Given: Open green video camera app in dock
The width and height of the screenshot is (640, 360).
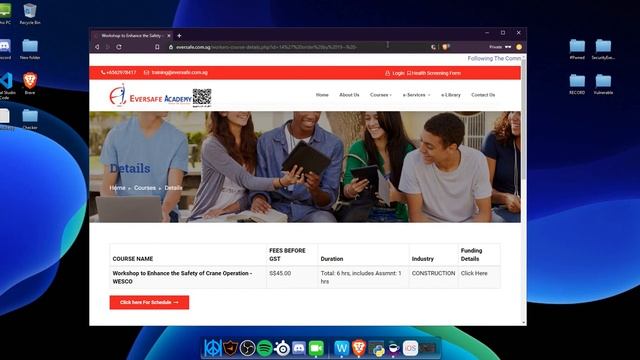Looking at the screenshot, I should point(316,348).
